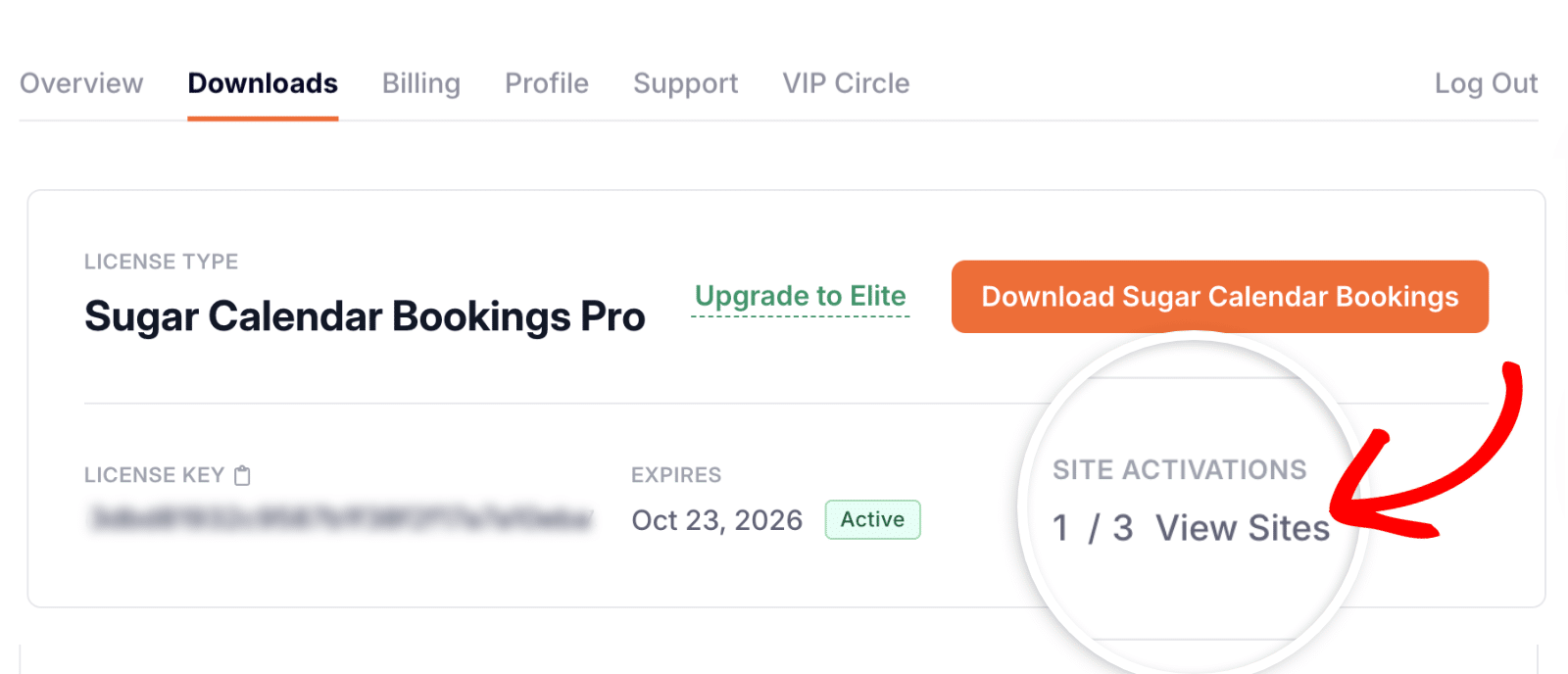Switch to the Overview tab

(x=80, y=83)
